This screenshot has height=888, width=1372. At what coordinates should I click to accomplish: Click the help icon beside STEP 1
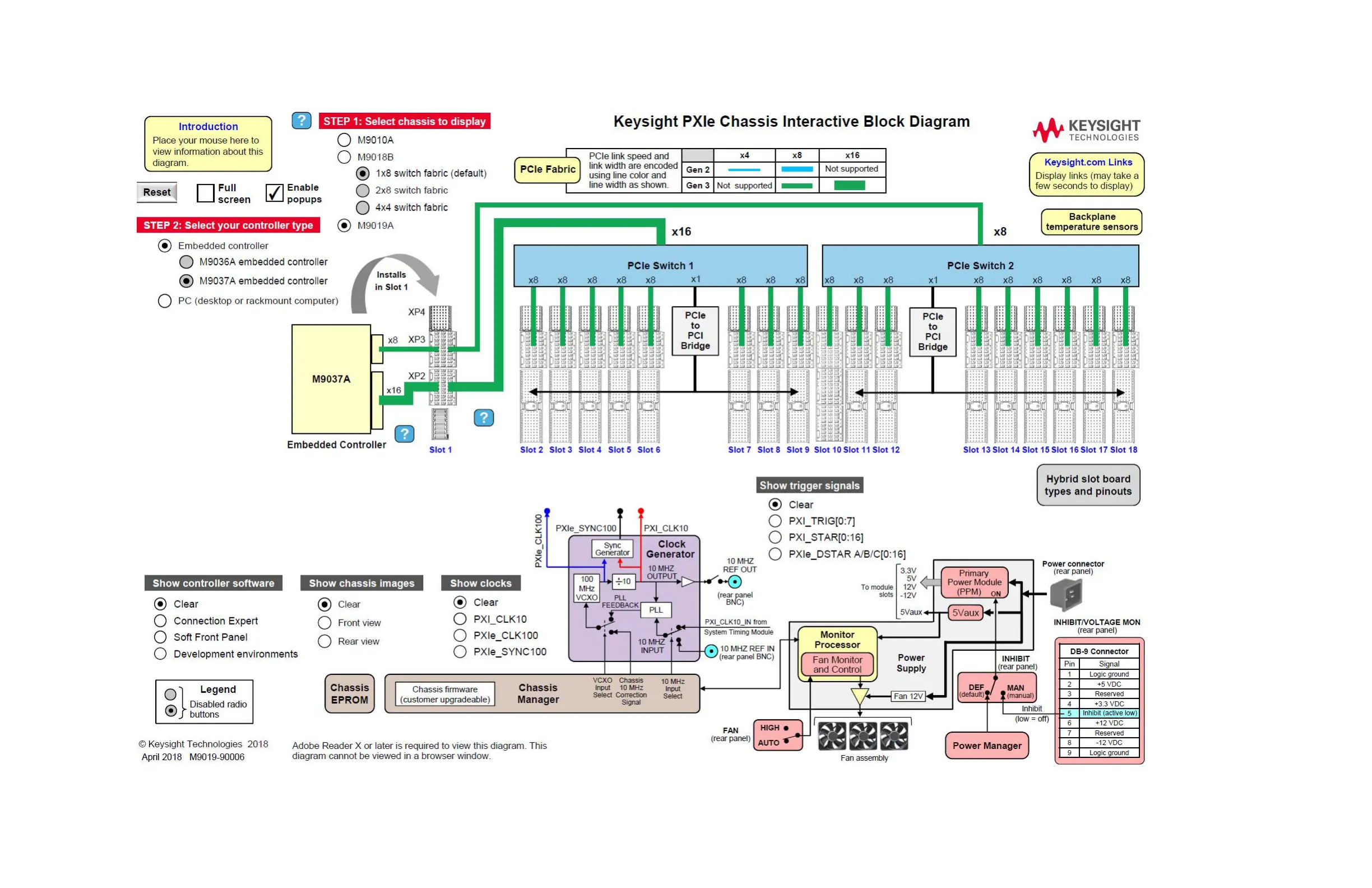click(x=301, y=121)
